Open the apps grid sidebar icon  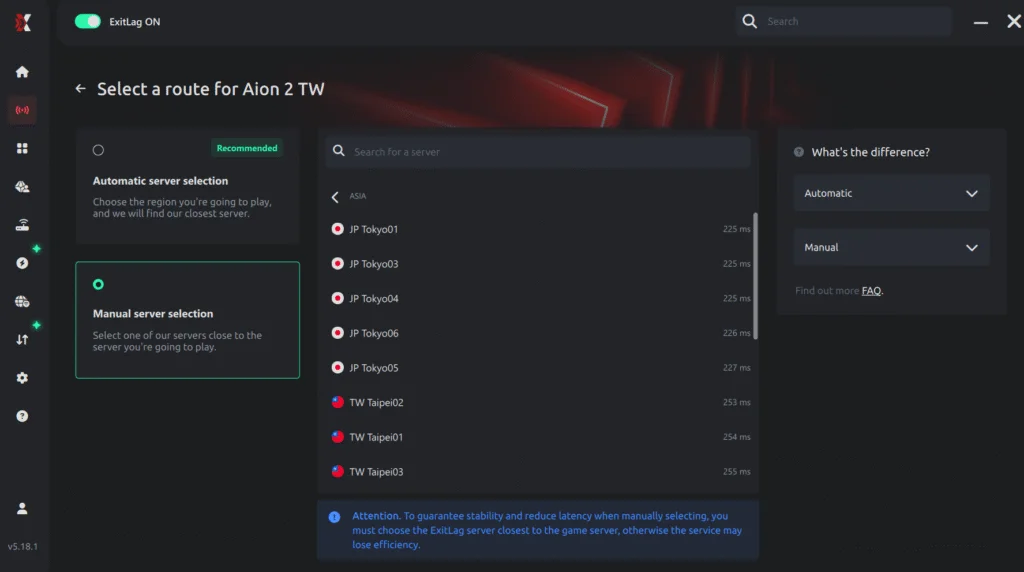(22, 148)
